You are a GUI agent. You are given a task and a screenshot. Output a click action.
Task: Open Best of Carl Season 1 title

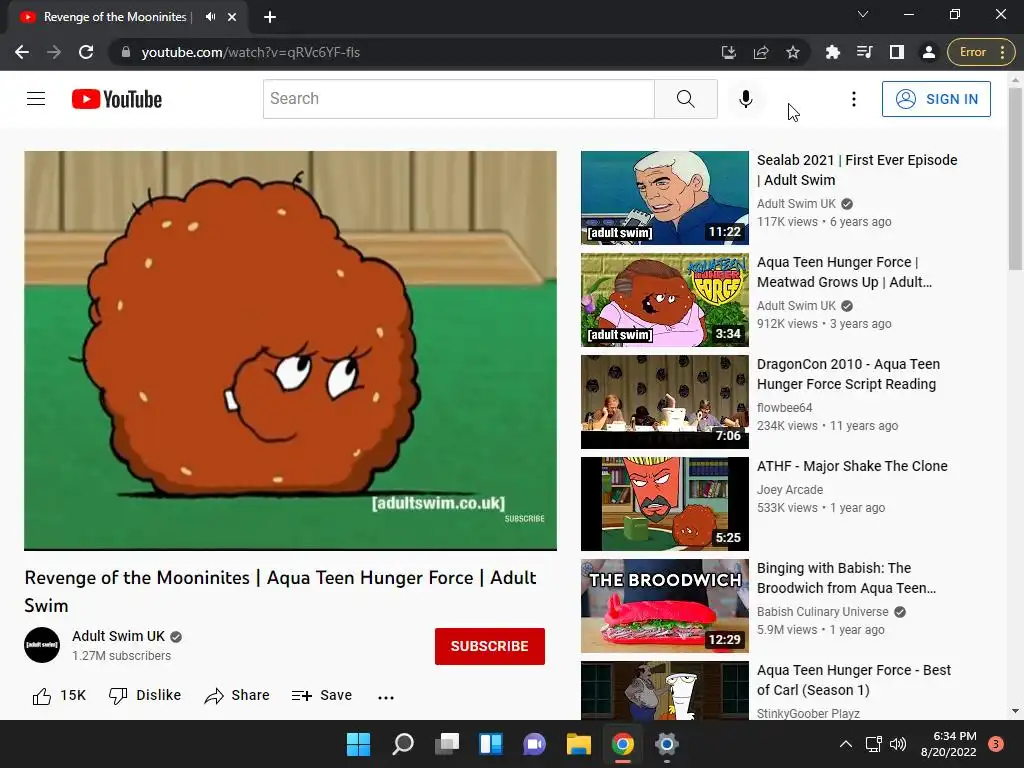[854, 680]
